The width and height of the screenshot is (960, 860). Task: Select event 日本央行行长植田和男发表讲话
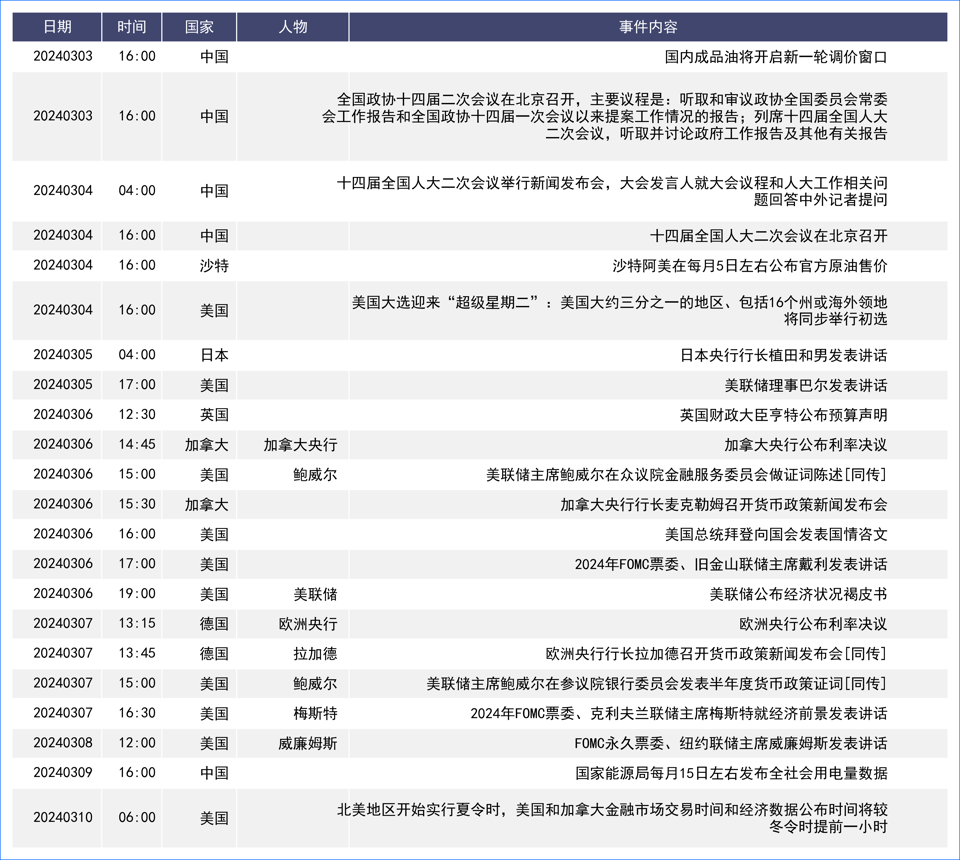coord(784,355)
